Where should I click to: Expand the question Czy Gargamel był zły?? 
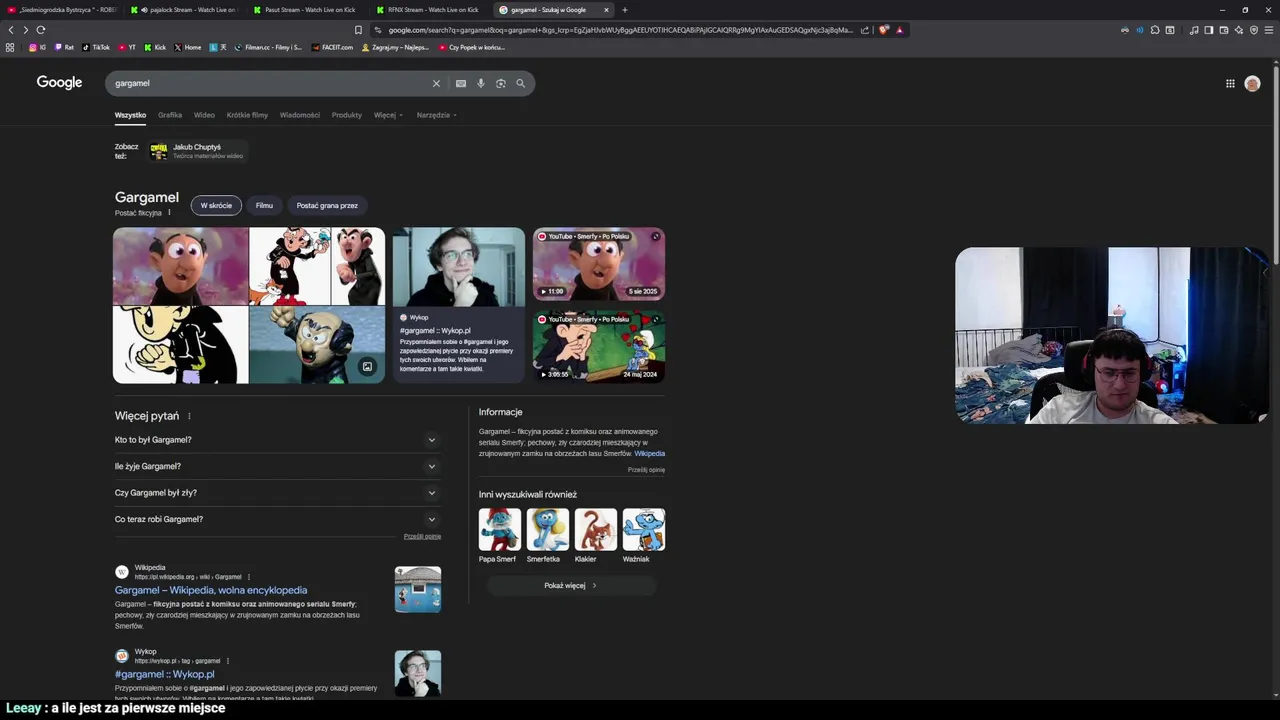(x=277, y=493)
